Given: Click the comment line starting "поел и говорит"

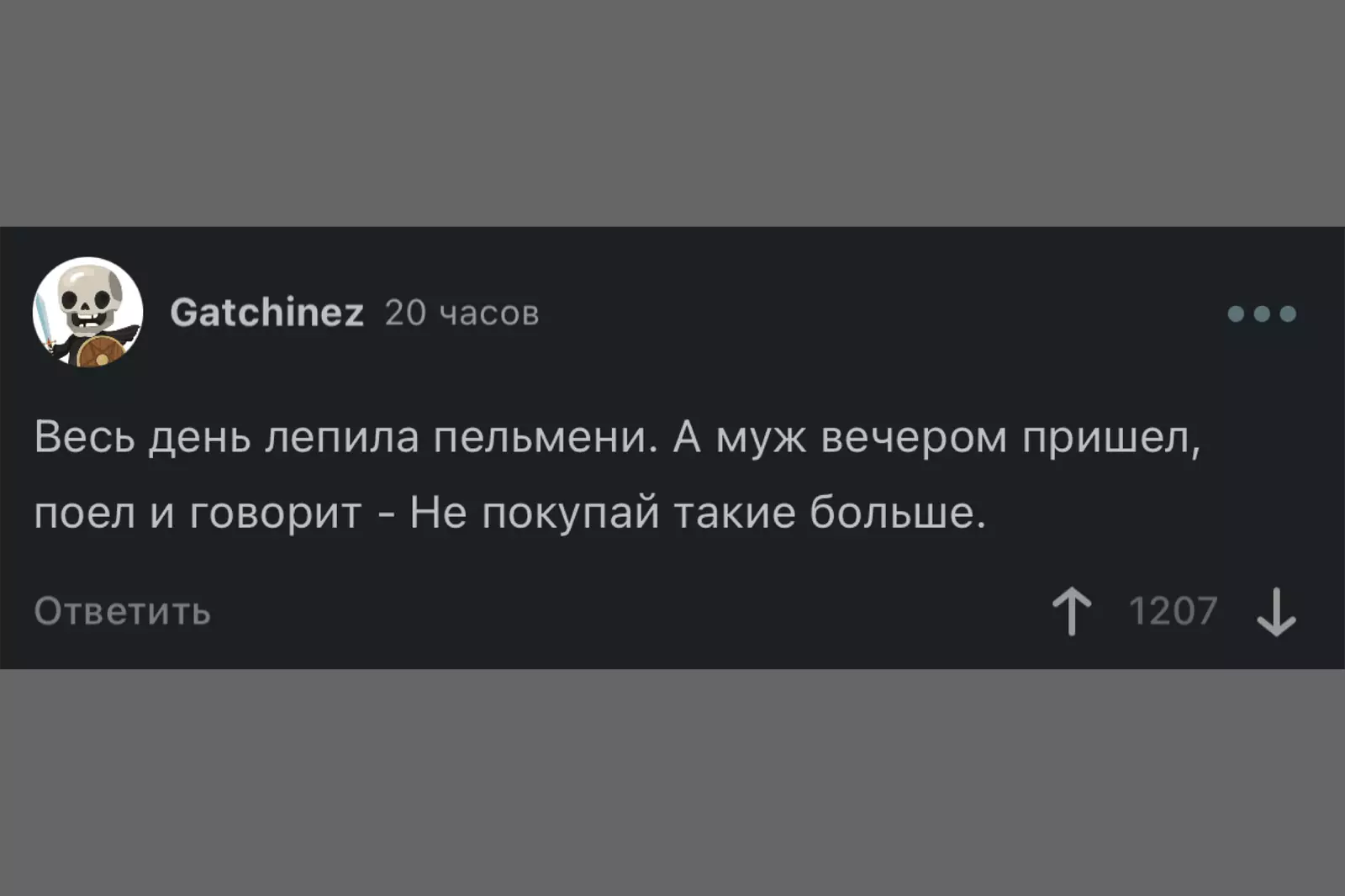Looking at the screenshot, I should point(509,512).
